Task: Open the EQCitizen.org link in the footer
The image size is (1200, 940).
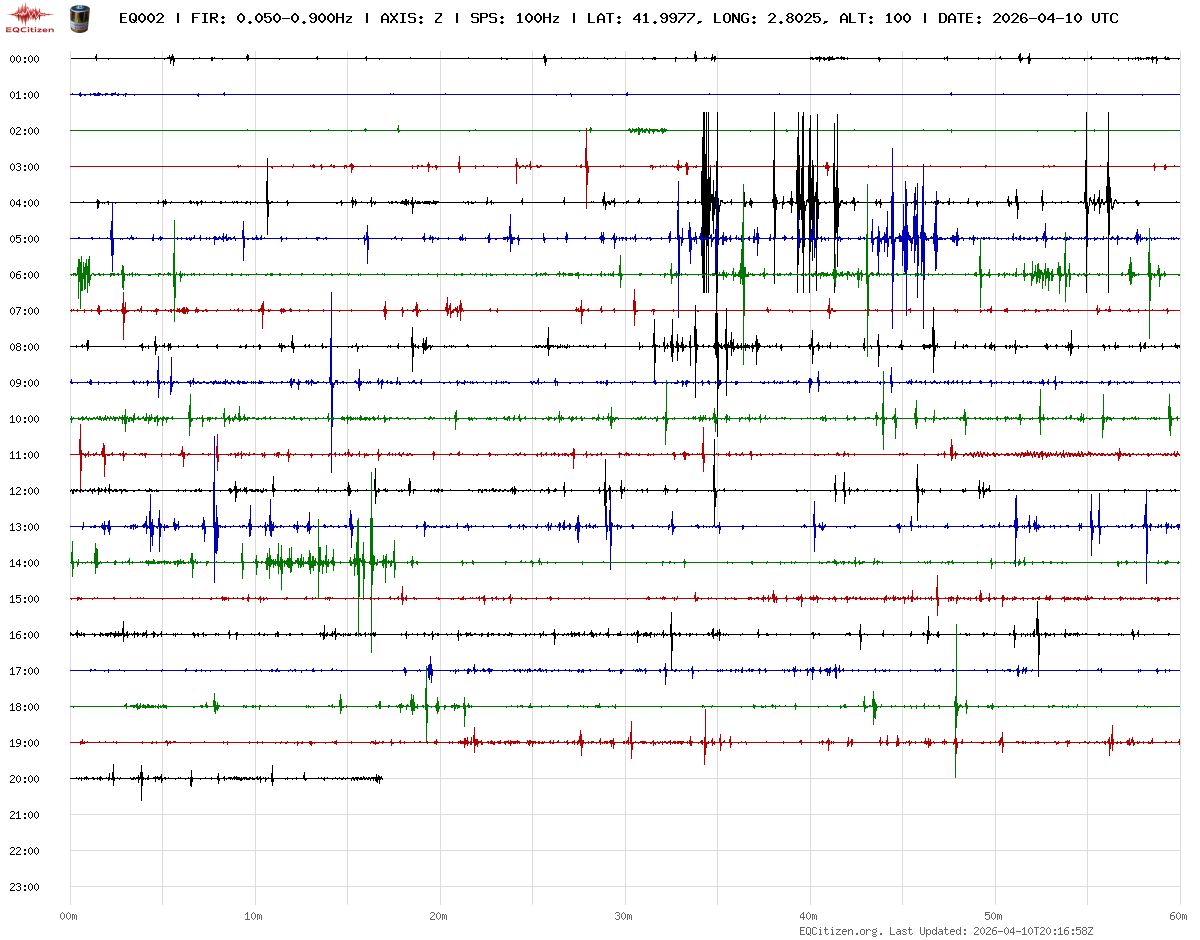Action: point(840,931)
